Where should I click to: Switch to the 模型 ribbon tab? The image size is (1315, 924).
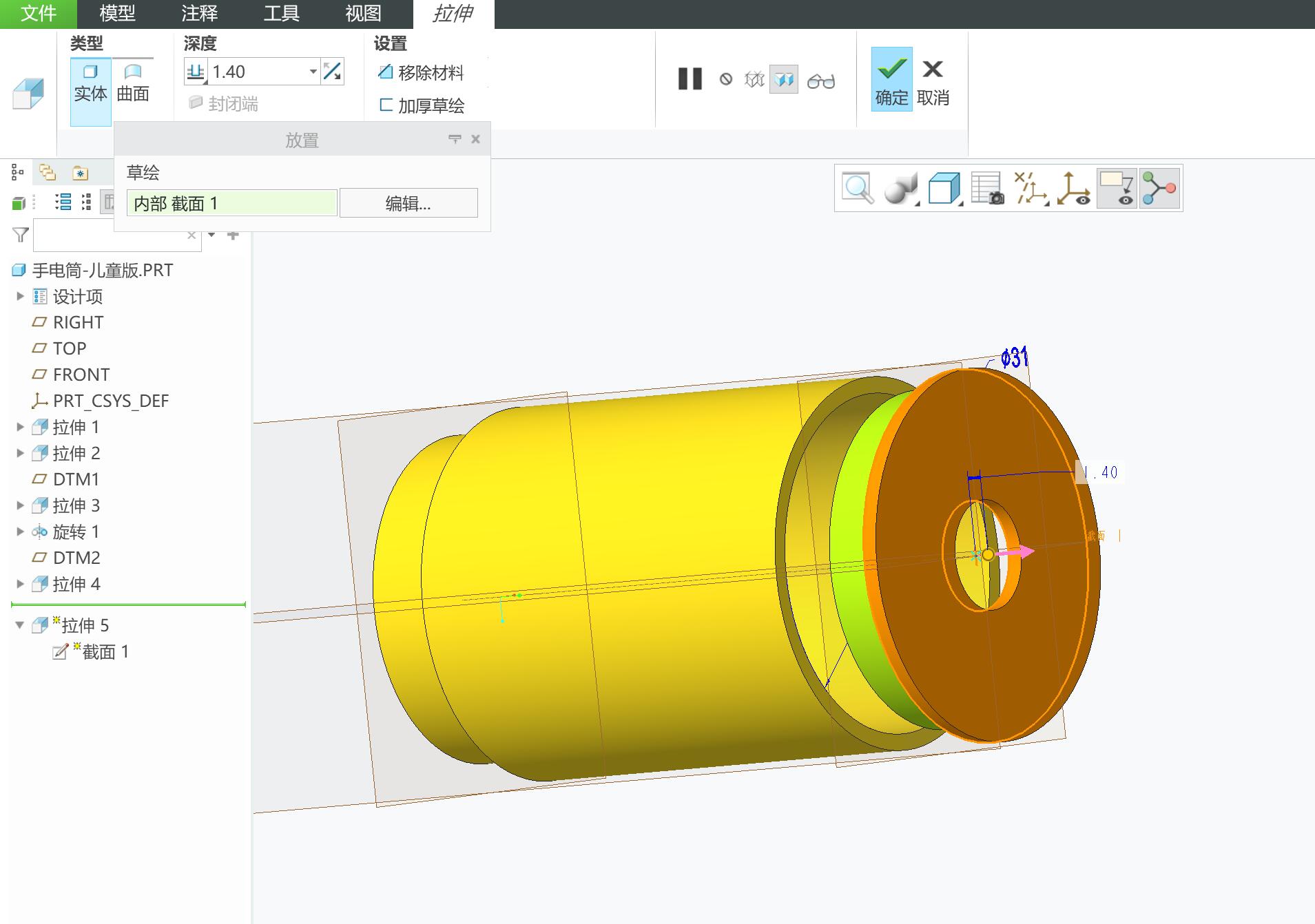coord(117,14)
